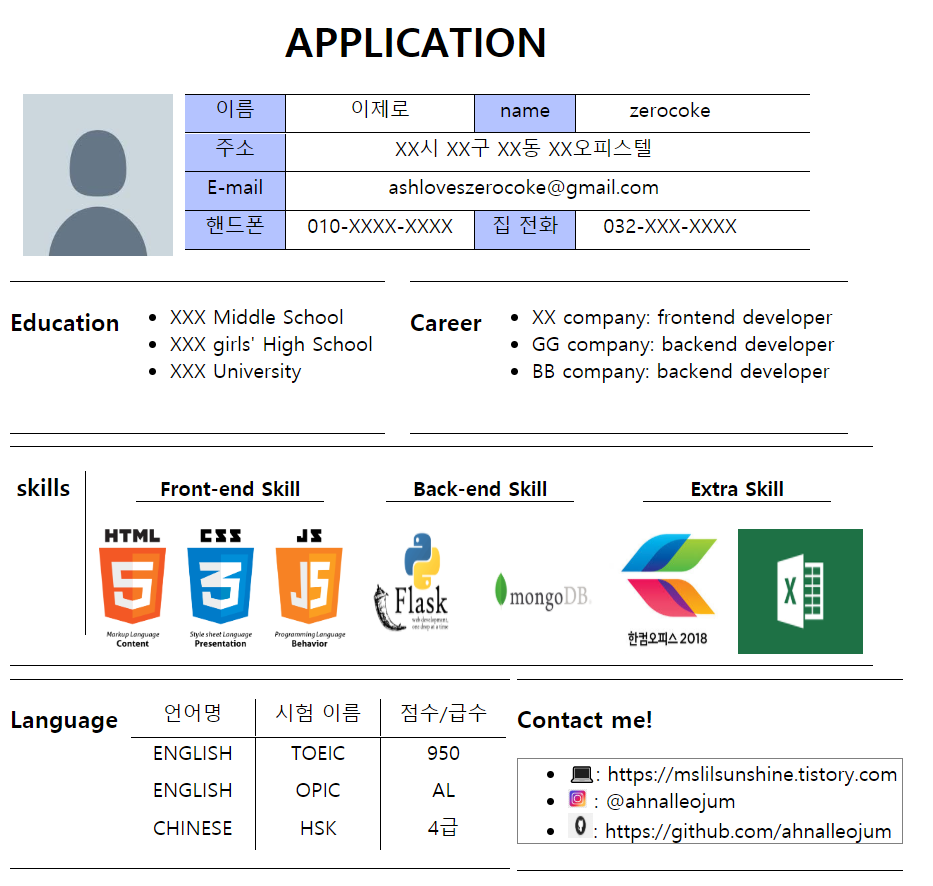The height and width of the screenshot is (886, 933).
Task: Click the CSS3 logo
Action: 221,588
